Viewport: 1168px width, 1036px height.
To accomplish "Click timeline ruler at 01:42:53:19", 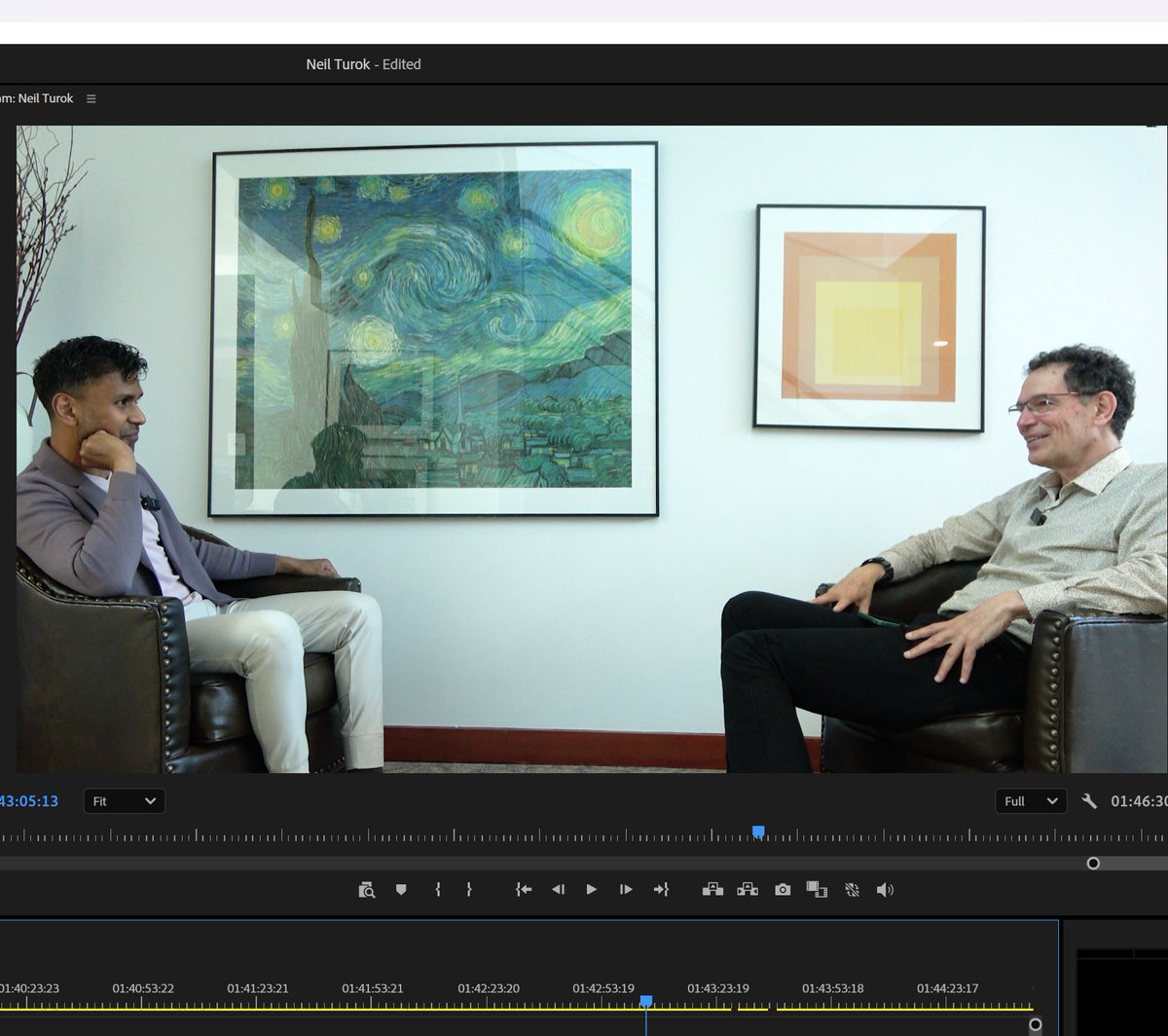I will [x=603, y=988].
